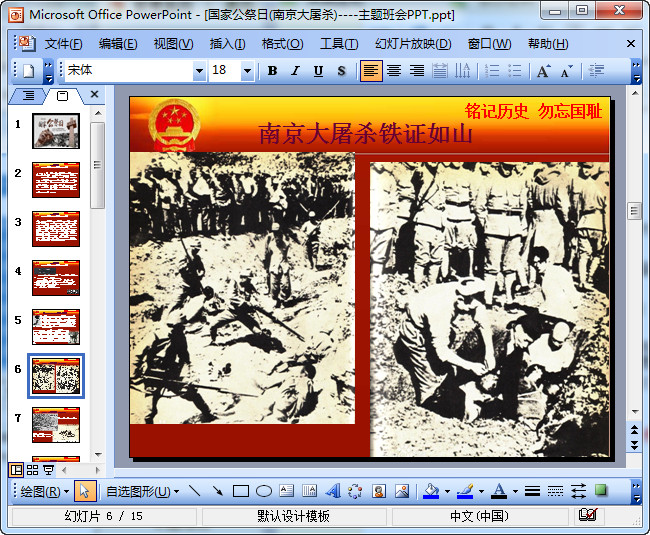
Task: Choose a dash style
Action: pos(555,491)
